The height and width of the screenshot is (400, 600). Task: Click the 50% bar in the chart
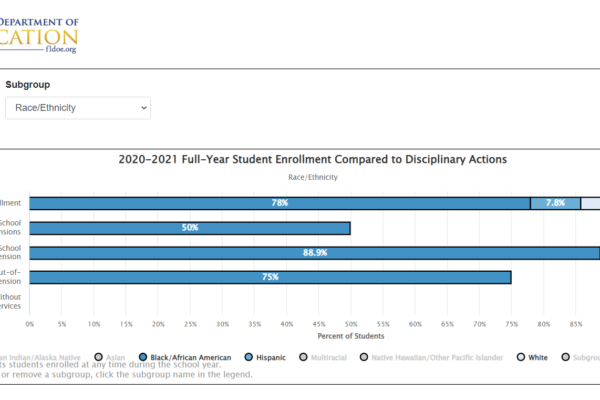click(x=190, y=228)
